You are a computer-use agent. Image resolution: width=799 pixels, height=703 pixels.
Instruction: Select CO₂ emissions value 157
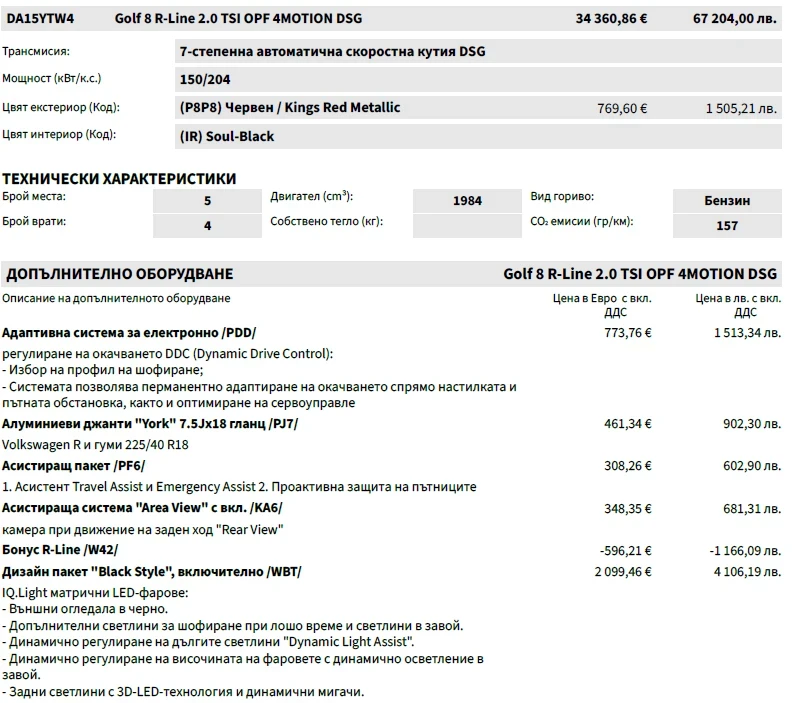click(x=727, y=226)
